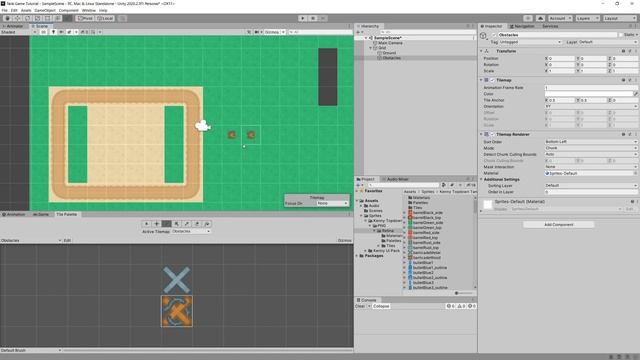This screenshot has height=360, width=640.
Task: Select the Scale tool in the main toolbar
Action: (38, 18)
